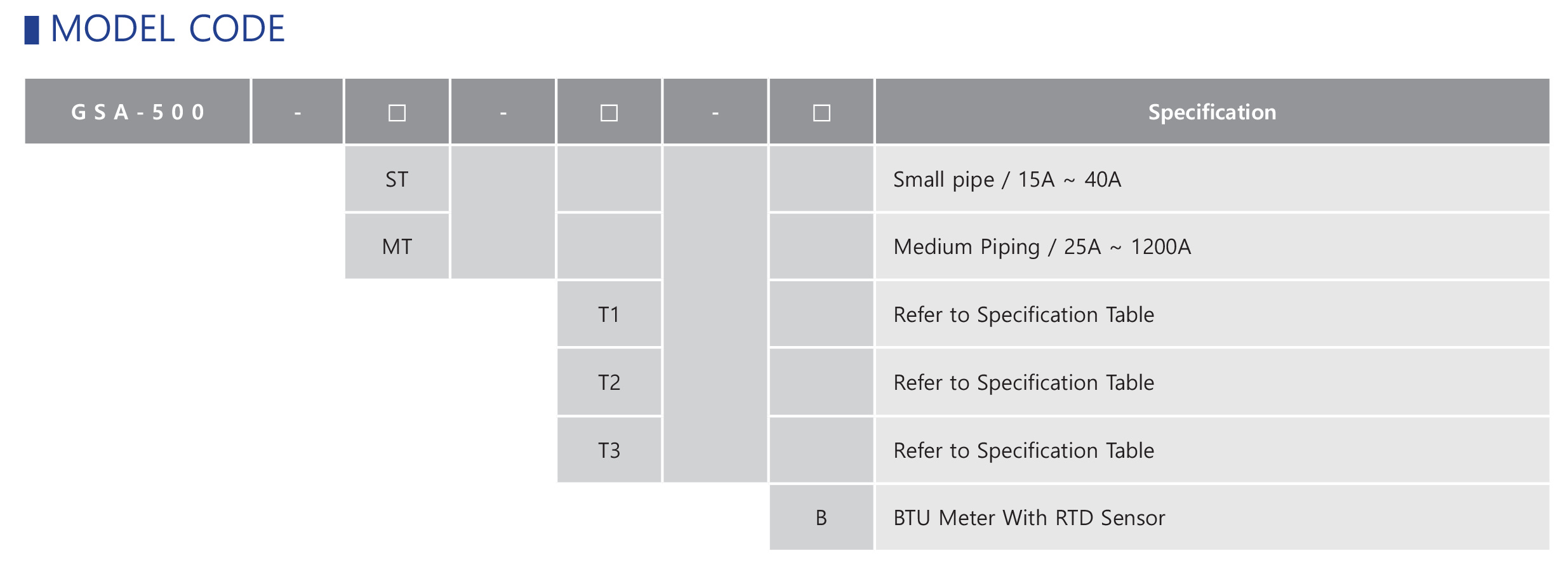Click the Specification column header
The image size is (1568, 567).
coord(1212,112)
